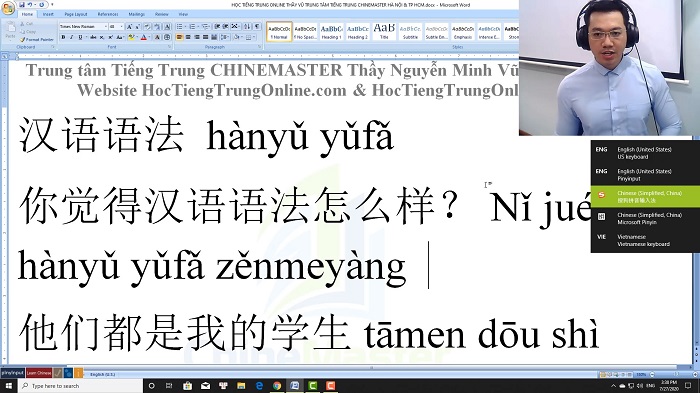Select English US keyboard input
The height and width of the screenshot is (393, 700).
[645, 153]
